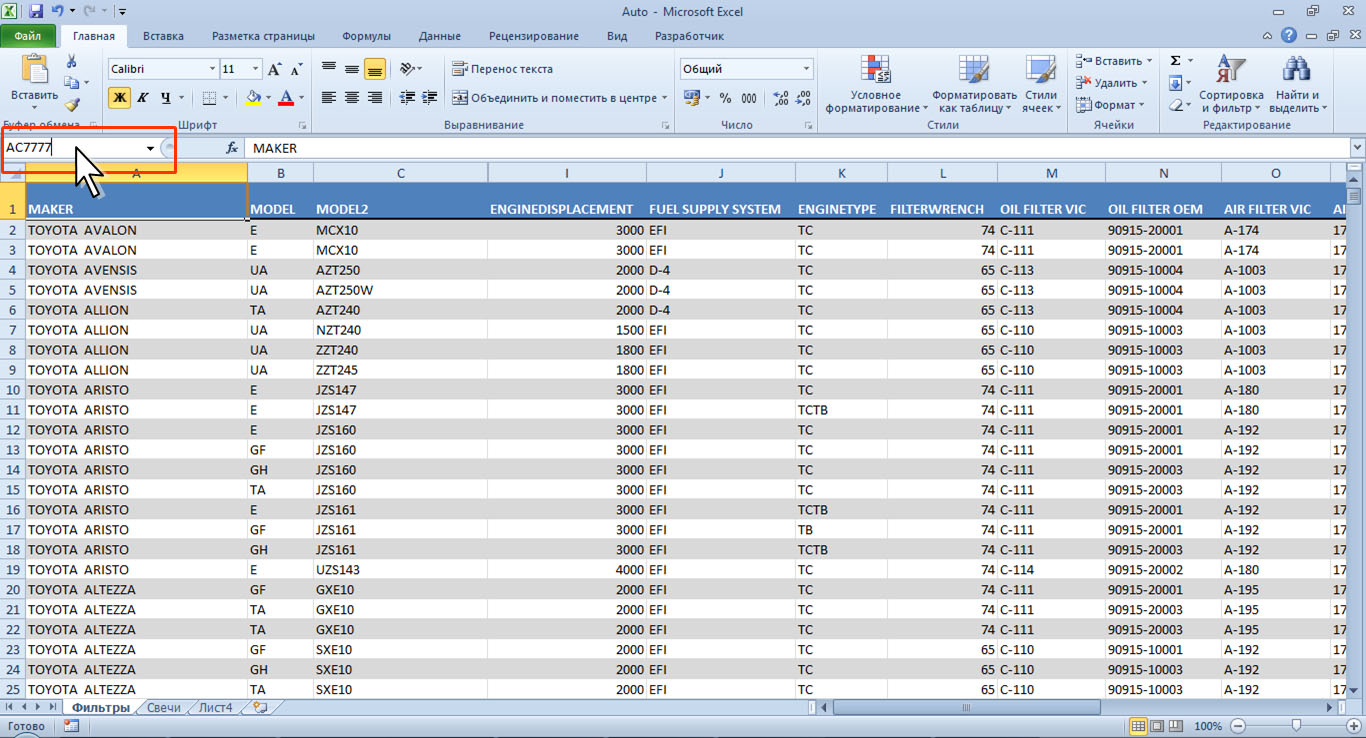Center cell text horizontally
Screen dimensions: 1366x738
352,98
